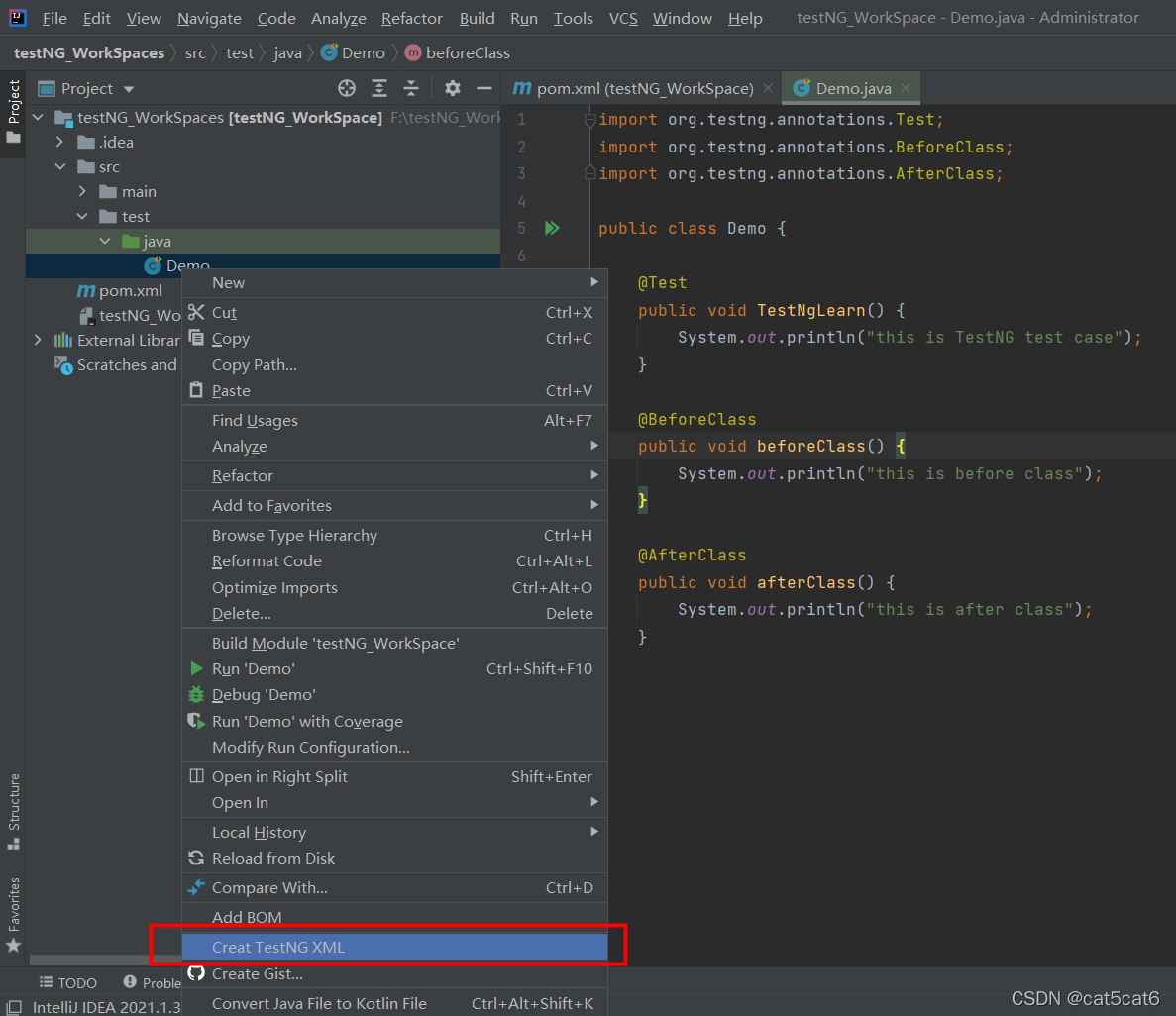Screen dimensions: 1176x1016
Task: Open the New submenu
Action: click(394, 282)
